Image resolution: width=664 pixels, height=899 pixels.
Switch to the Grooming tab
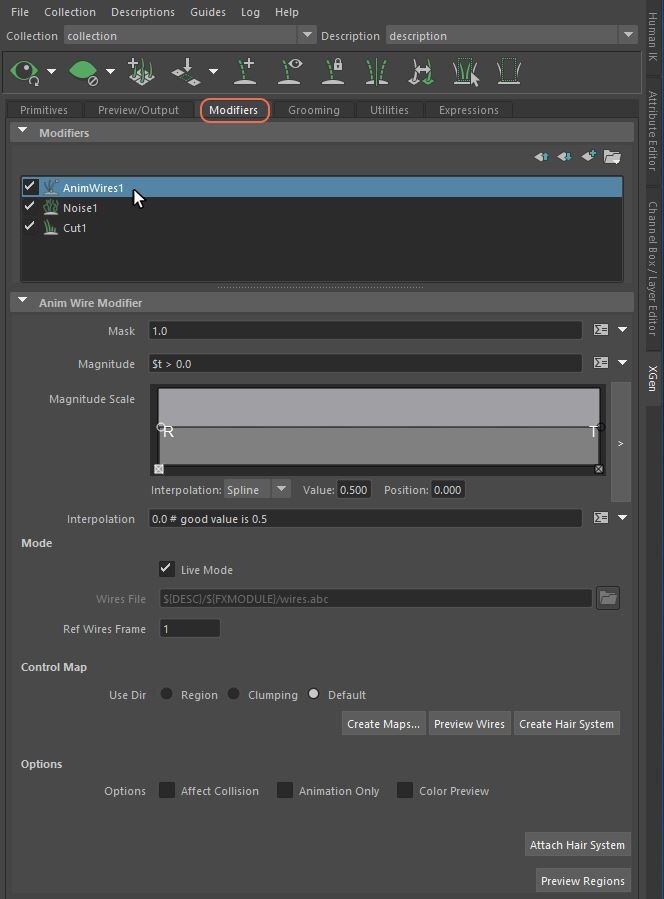pos(314,110)
